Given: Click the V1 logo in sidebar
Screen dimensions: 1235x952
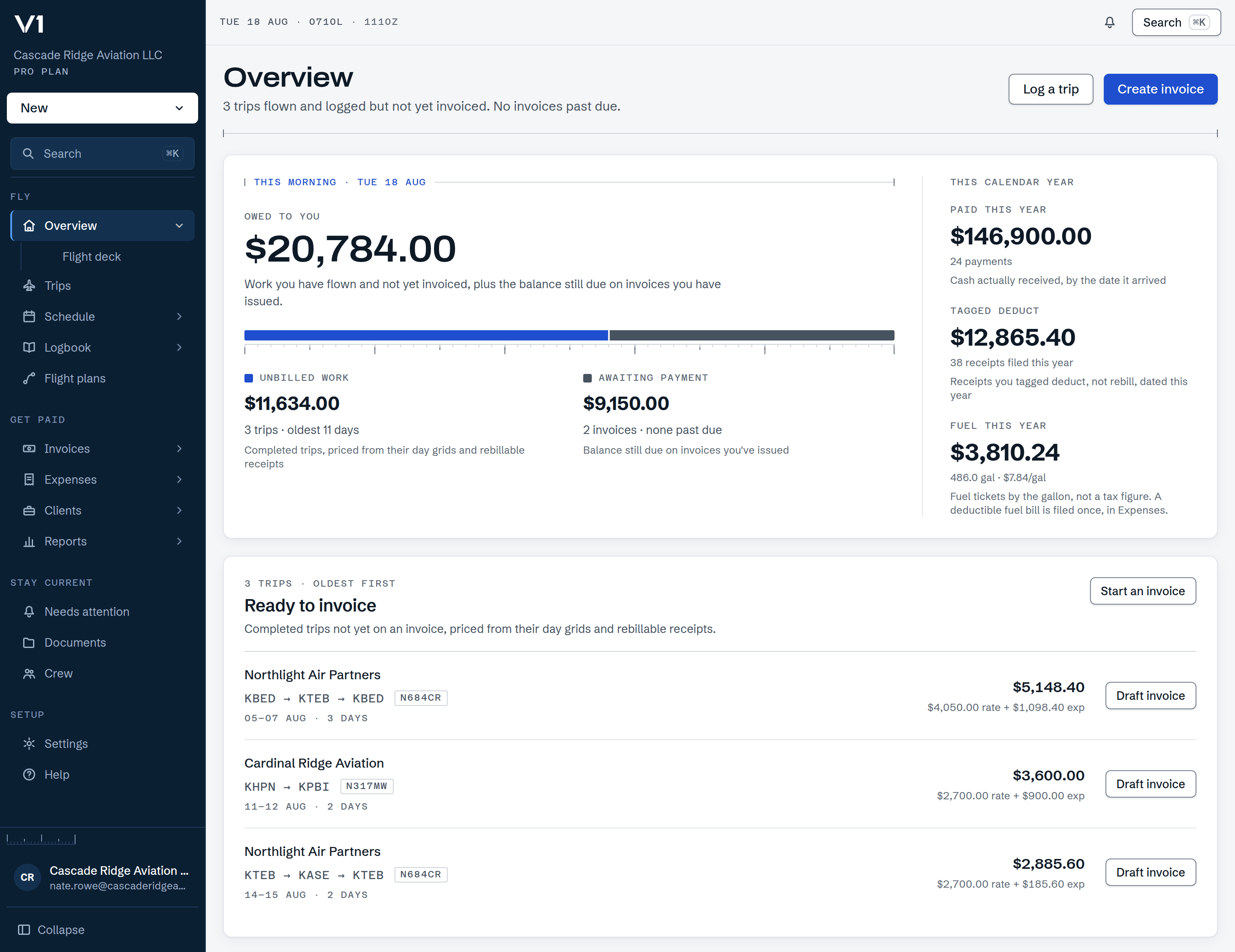Looking at the screenshot, I should tap(29, 24).
